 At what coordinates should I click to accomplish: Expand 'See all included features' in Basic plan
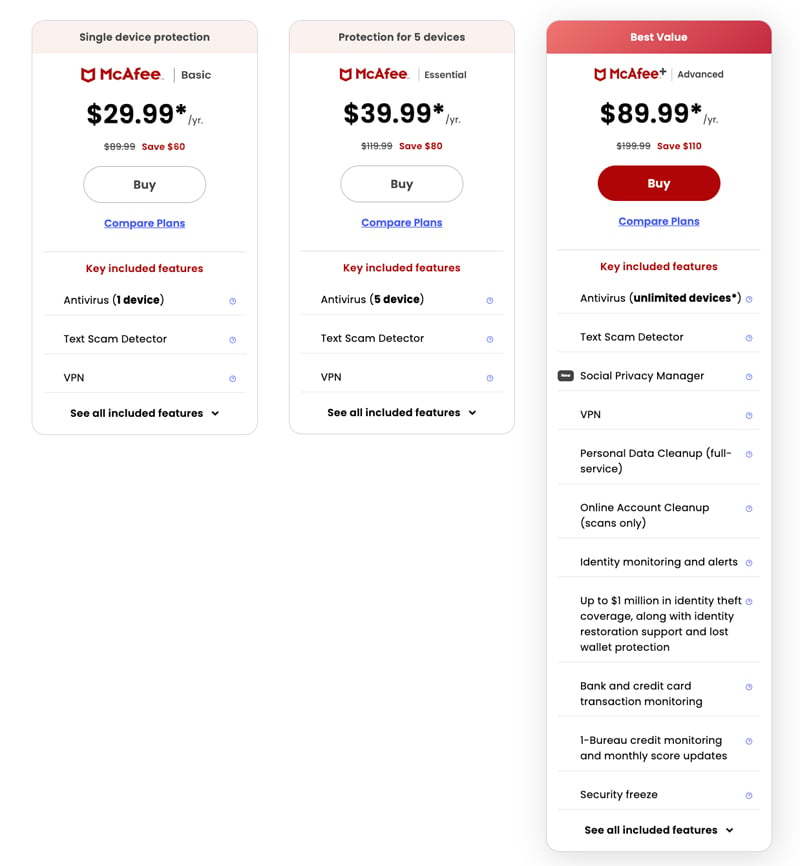tap(145, 413)
